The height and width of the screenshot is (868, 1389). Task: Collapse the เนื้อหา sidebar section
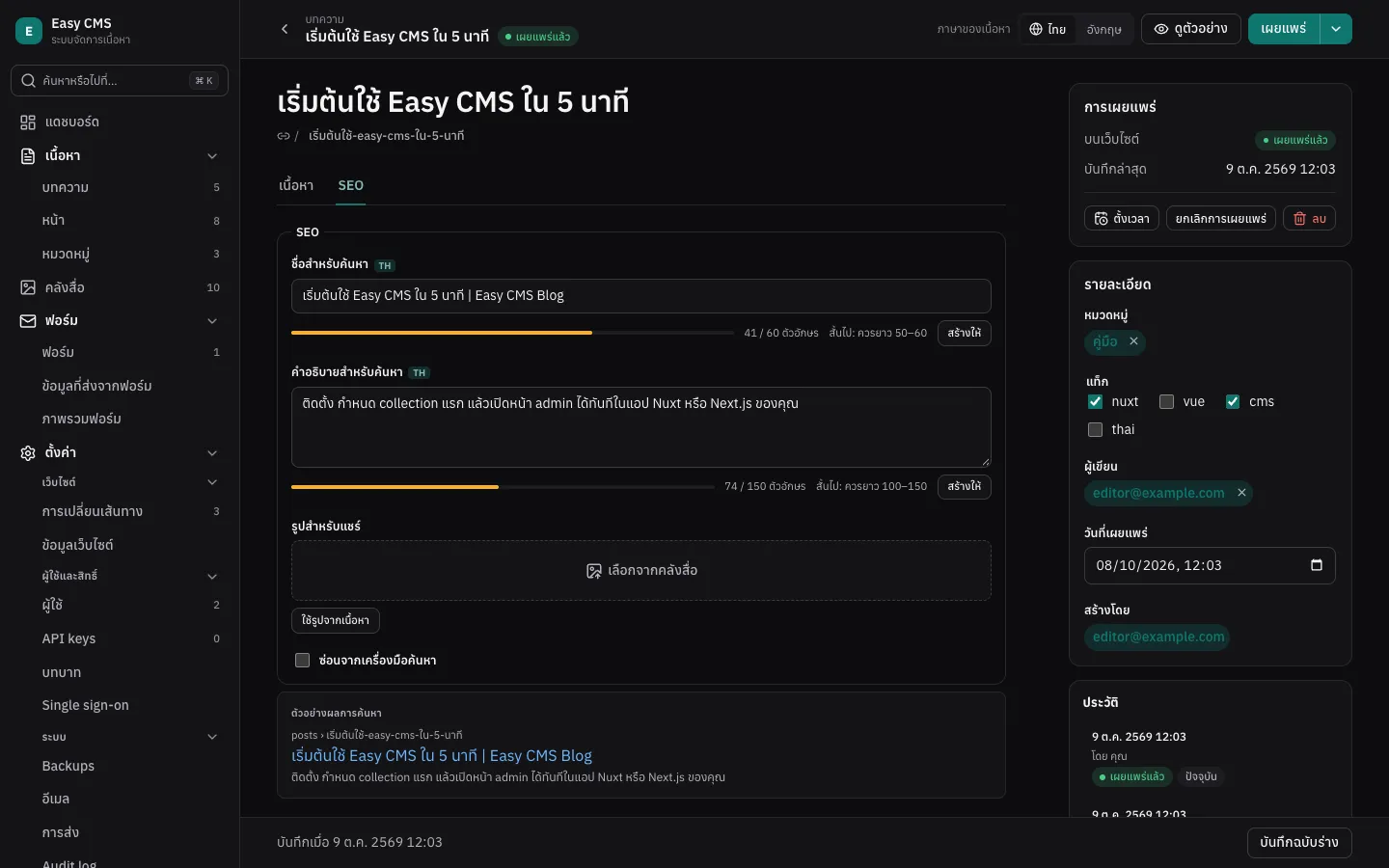(x=212, y=156)
